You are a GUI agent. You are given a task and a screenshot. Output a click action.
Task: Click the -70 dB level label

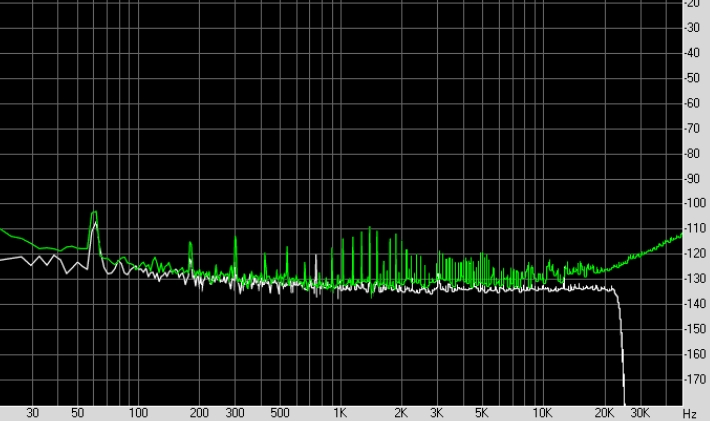691,129
